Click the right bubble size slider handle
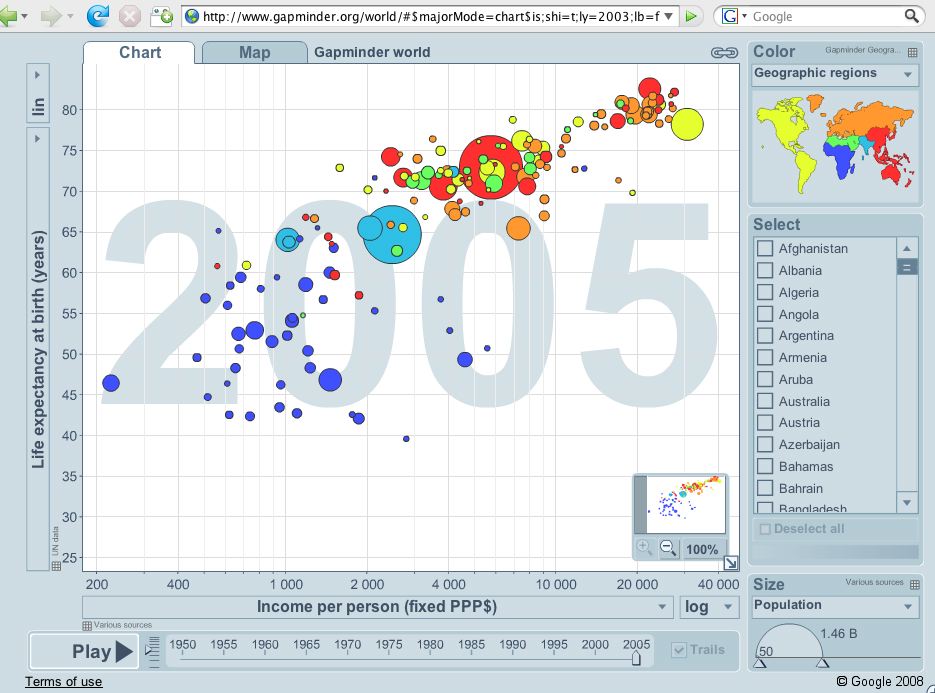This screenshot has height=693, width=935. pos(822,663)
